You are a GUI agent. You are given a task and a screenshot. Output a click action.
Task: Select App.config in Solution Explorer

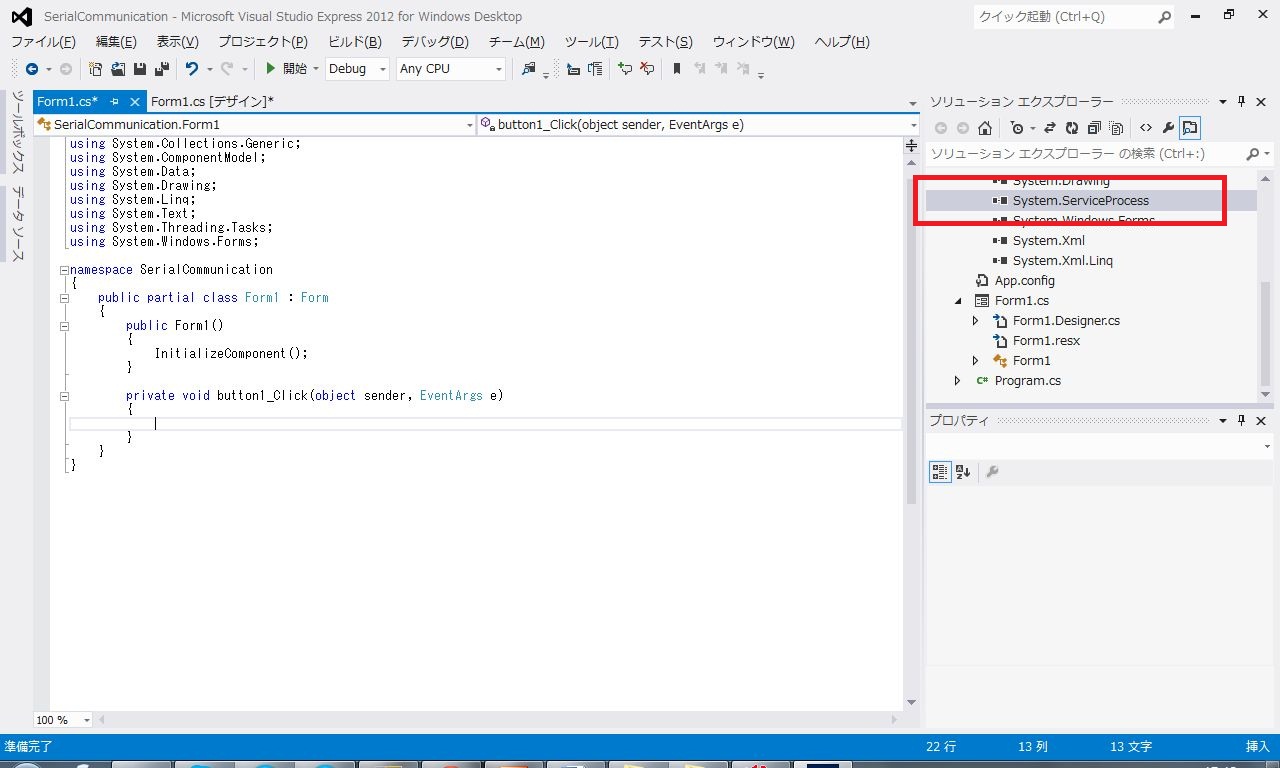coord(1024,281)
